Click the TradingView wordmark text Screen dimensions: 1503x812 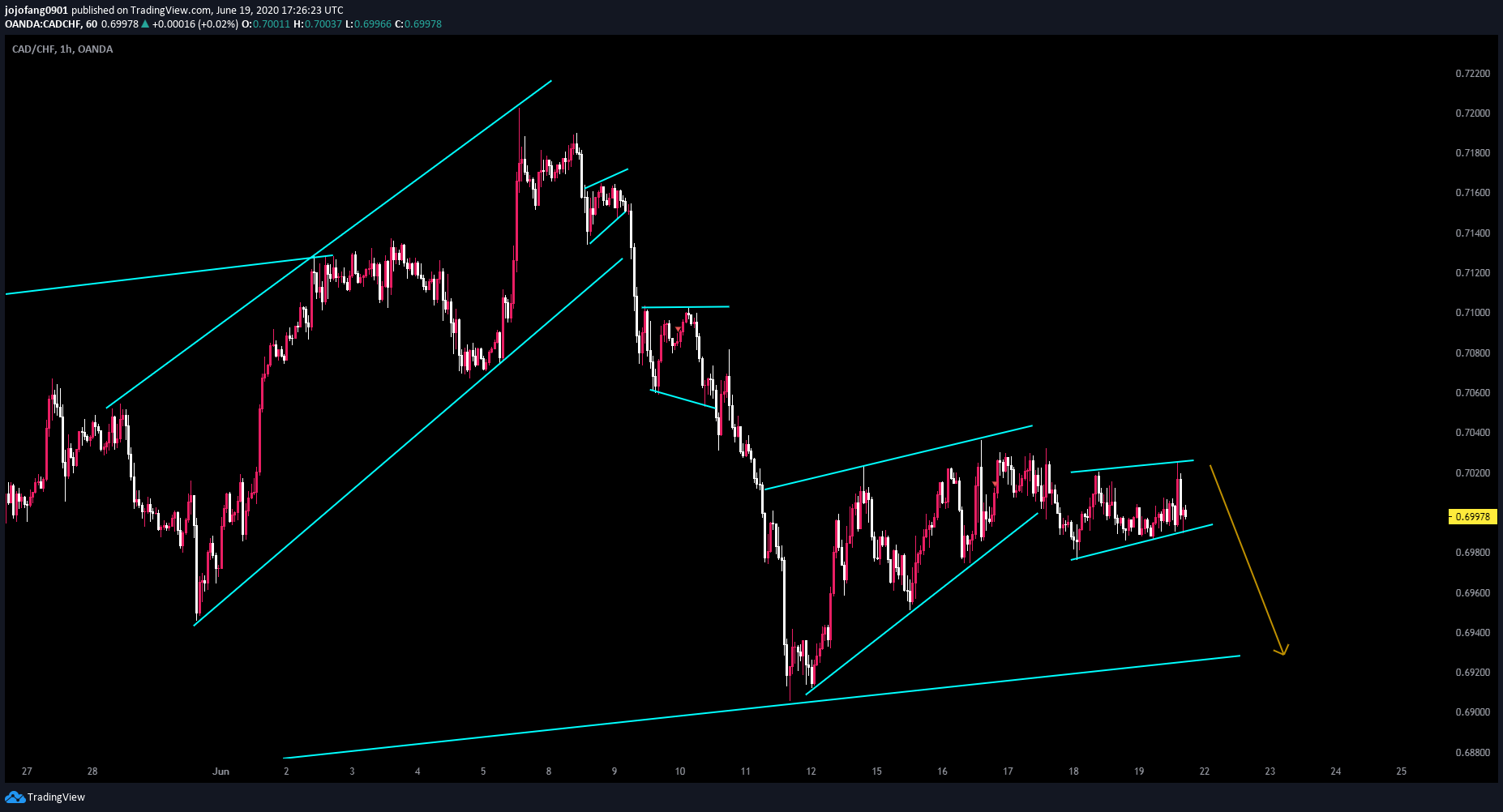click(x=56, y=797)
